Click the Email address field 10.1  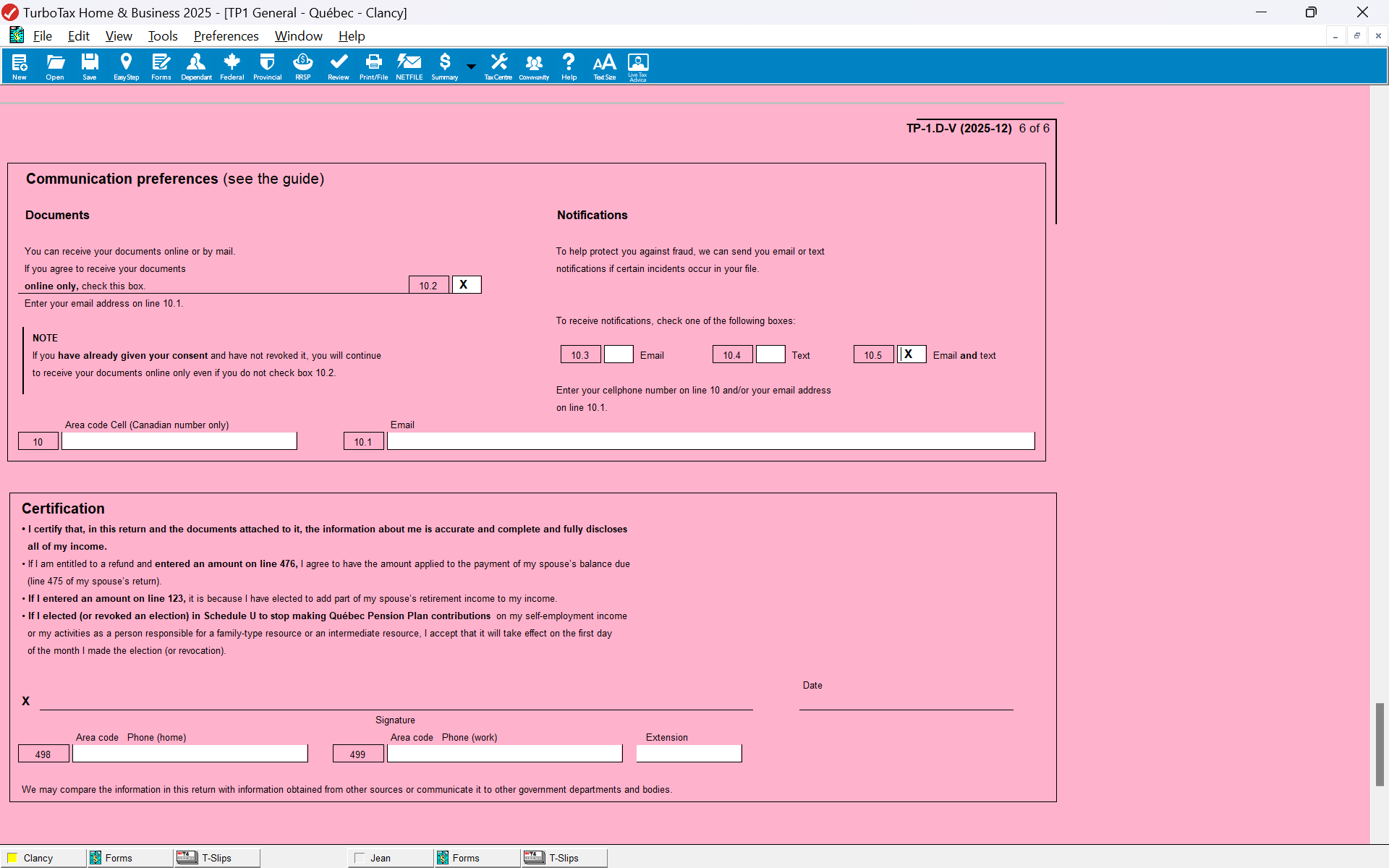tap(710, 441)
